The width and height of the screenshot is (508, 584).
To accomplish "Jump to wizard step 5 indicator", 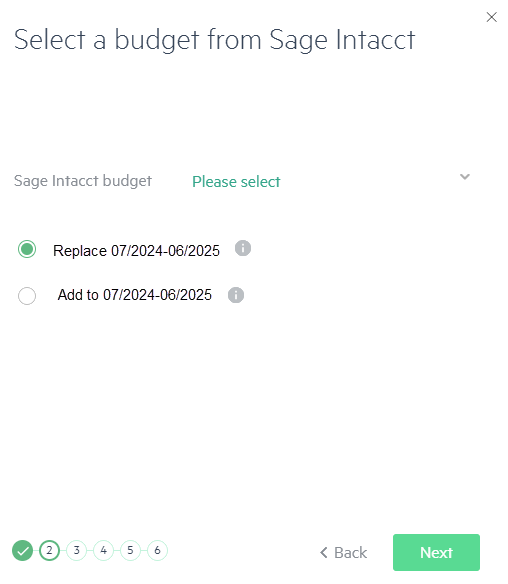I will pos(130,550).
